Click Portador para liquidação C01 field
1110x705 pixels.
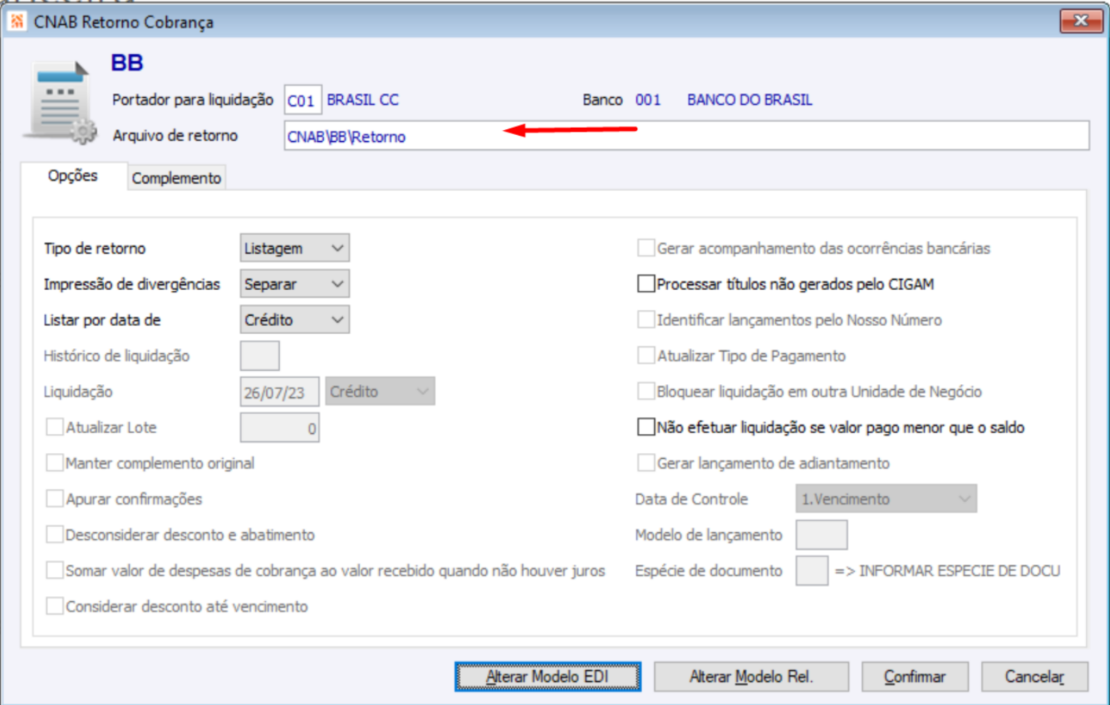303,101
